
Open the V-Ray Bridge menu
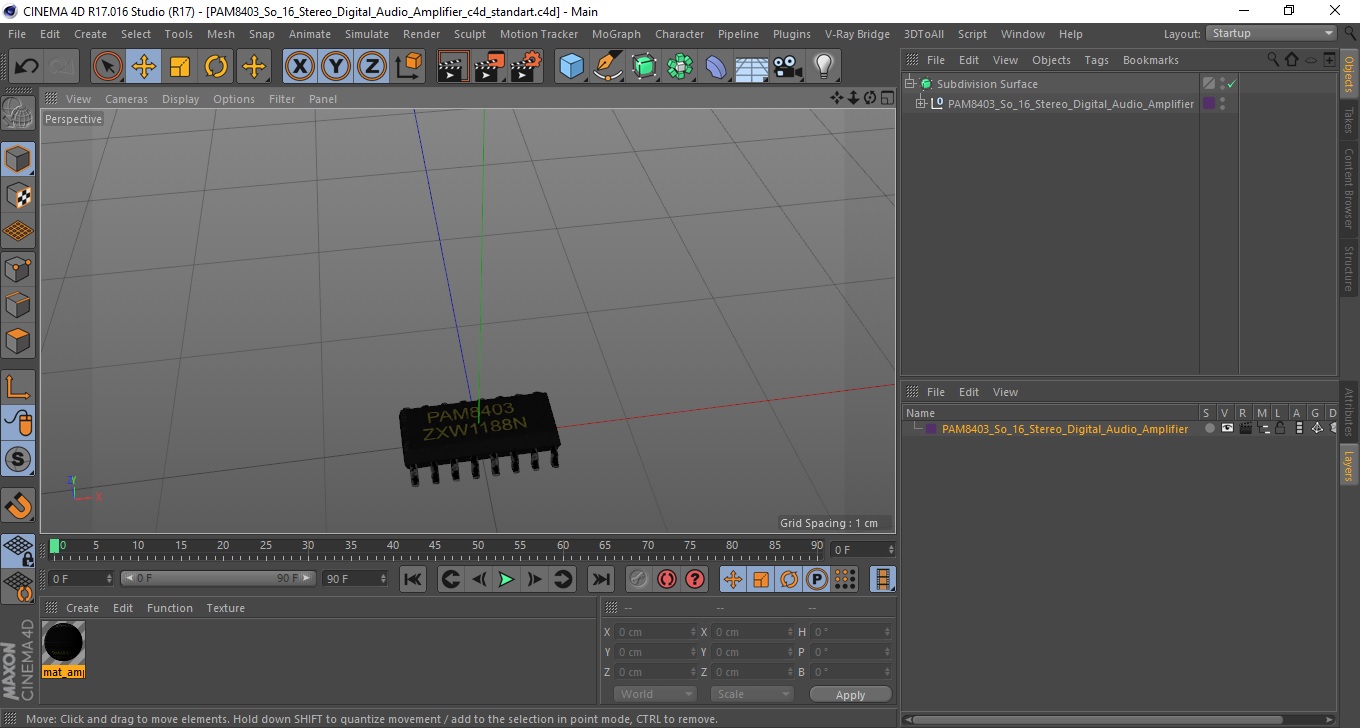857,34
